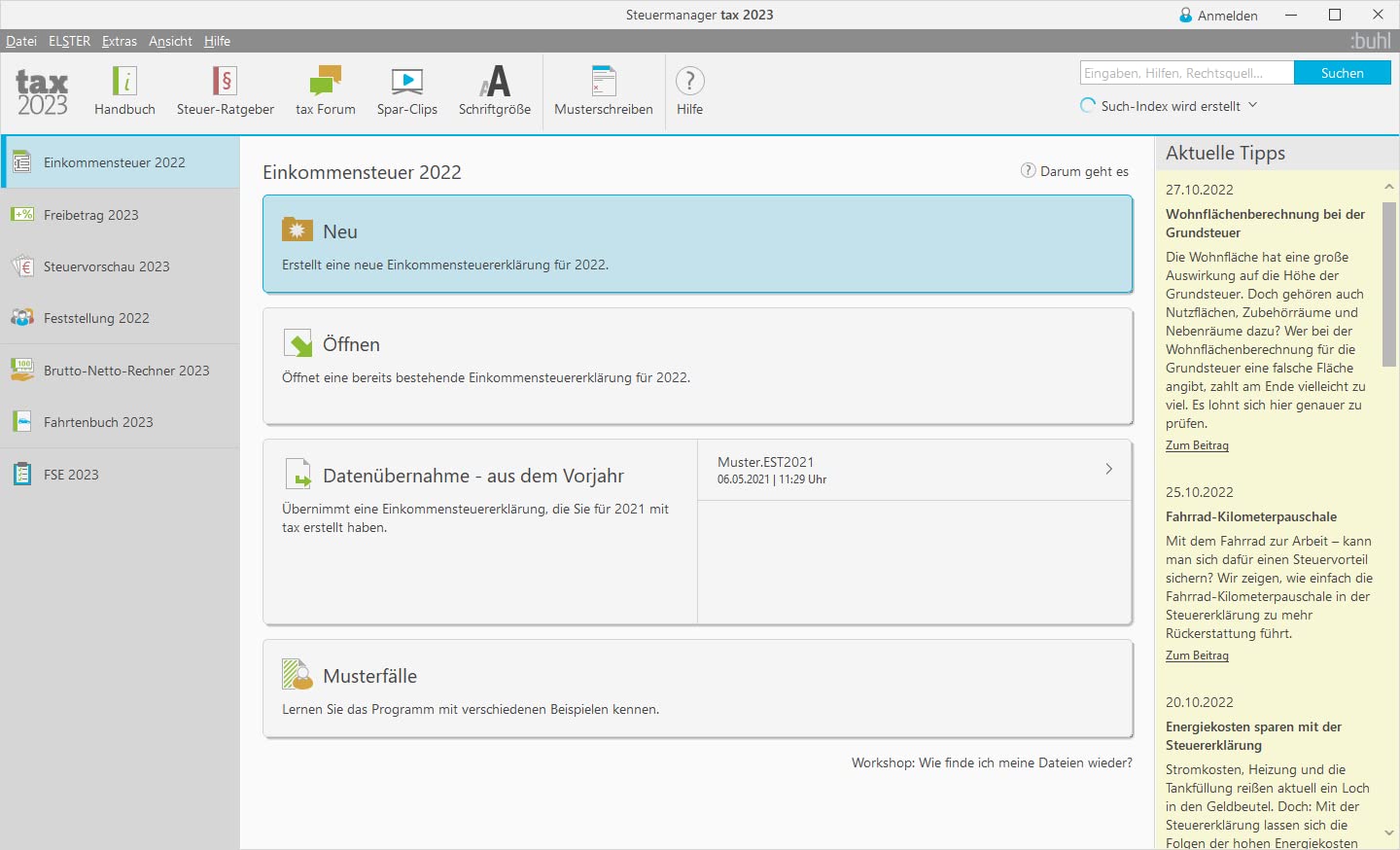Click the tax 2023 logo
1400x850 pixels.
[x=42, y=92]
